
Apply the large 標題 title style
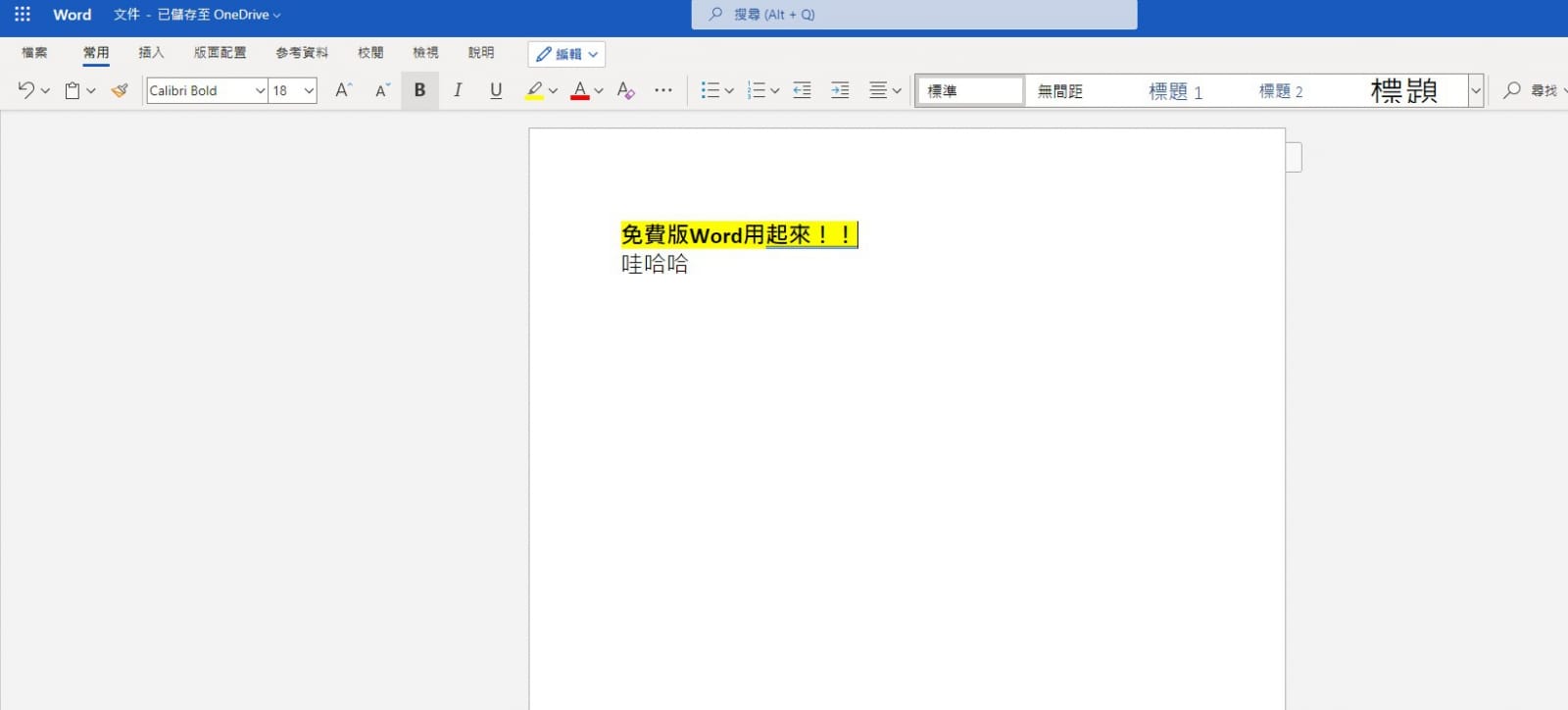(x=1403, y=91)
